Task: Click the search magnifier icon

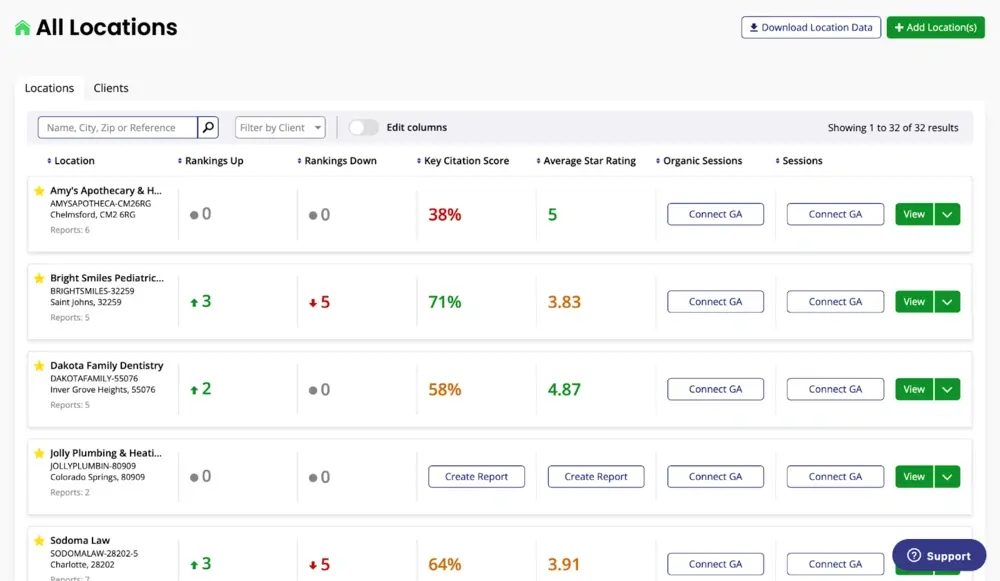Action: coord(207,127)
